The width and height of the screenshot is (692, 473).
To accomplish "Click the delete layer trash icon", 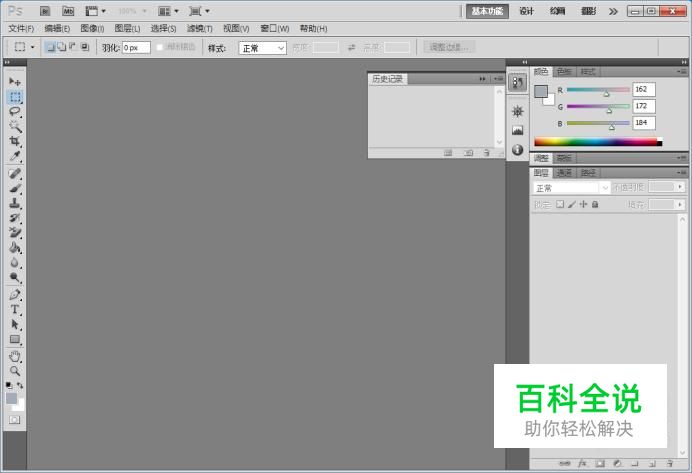I will [x=670, y=463].
